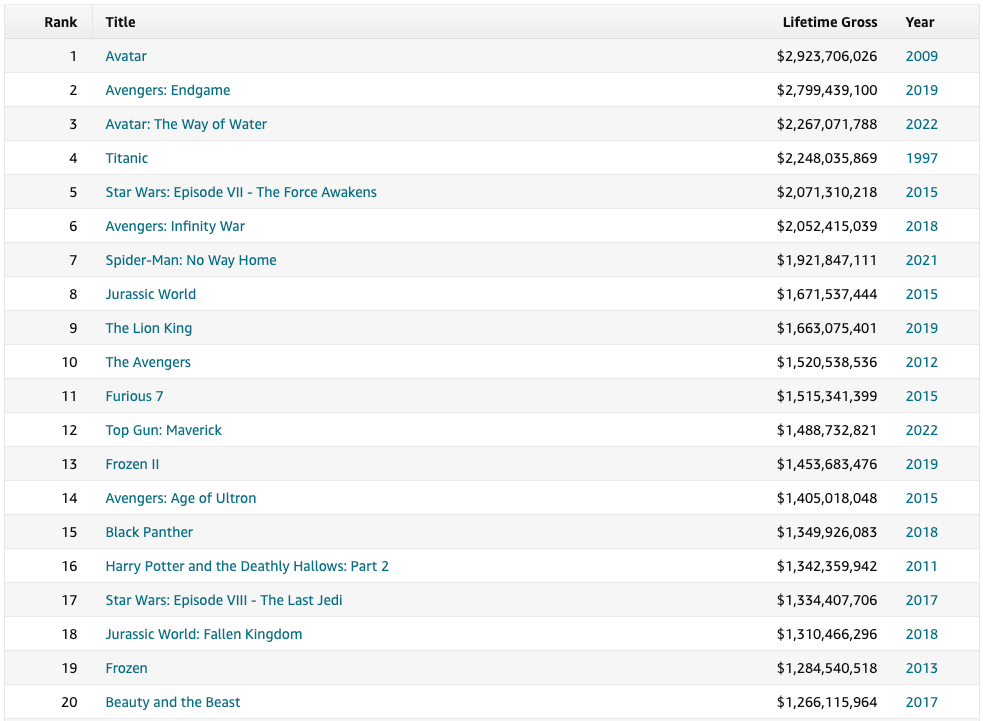Click year 2018 in Infinity War row
This screenshot has height=721, width=983.
tap(922, 226)
